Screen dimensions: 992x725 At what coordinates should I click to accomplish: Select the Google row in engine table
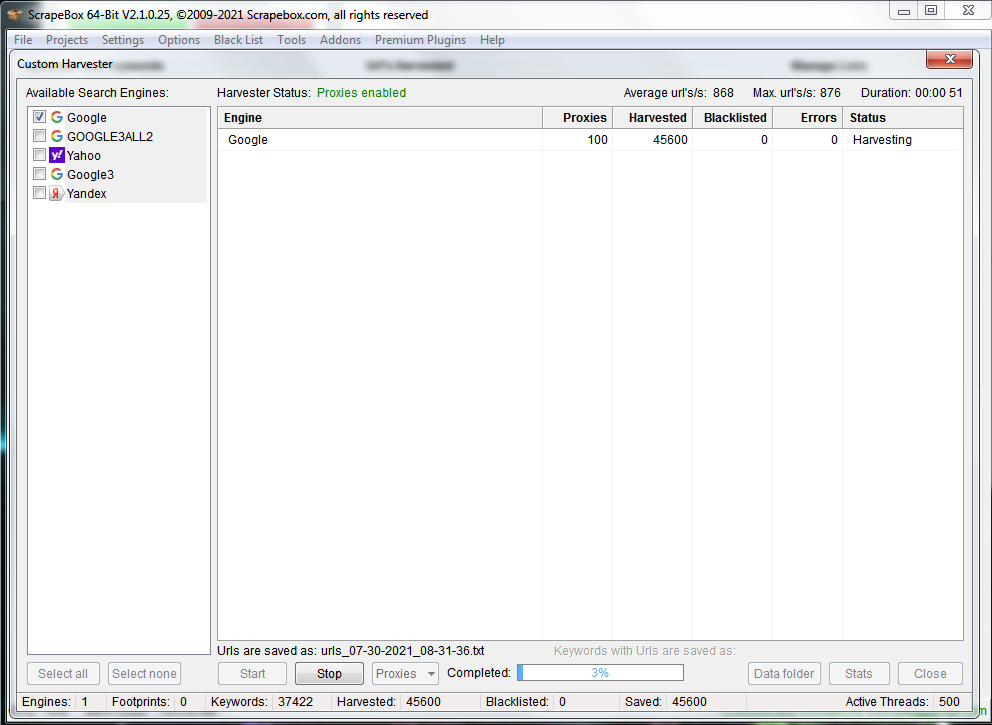coord(590,140)
